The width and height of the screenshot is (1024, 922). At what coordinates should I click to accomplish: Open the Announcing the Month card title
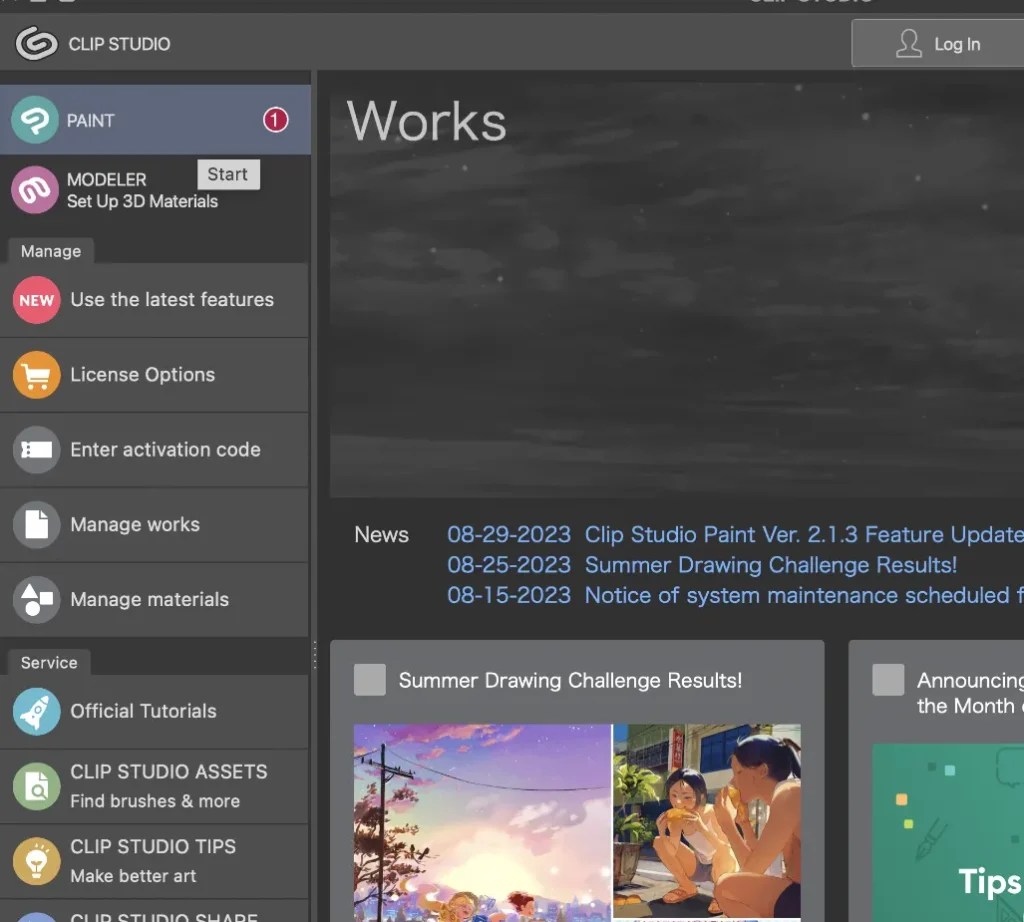coord(970,693)
